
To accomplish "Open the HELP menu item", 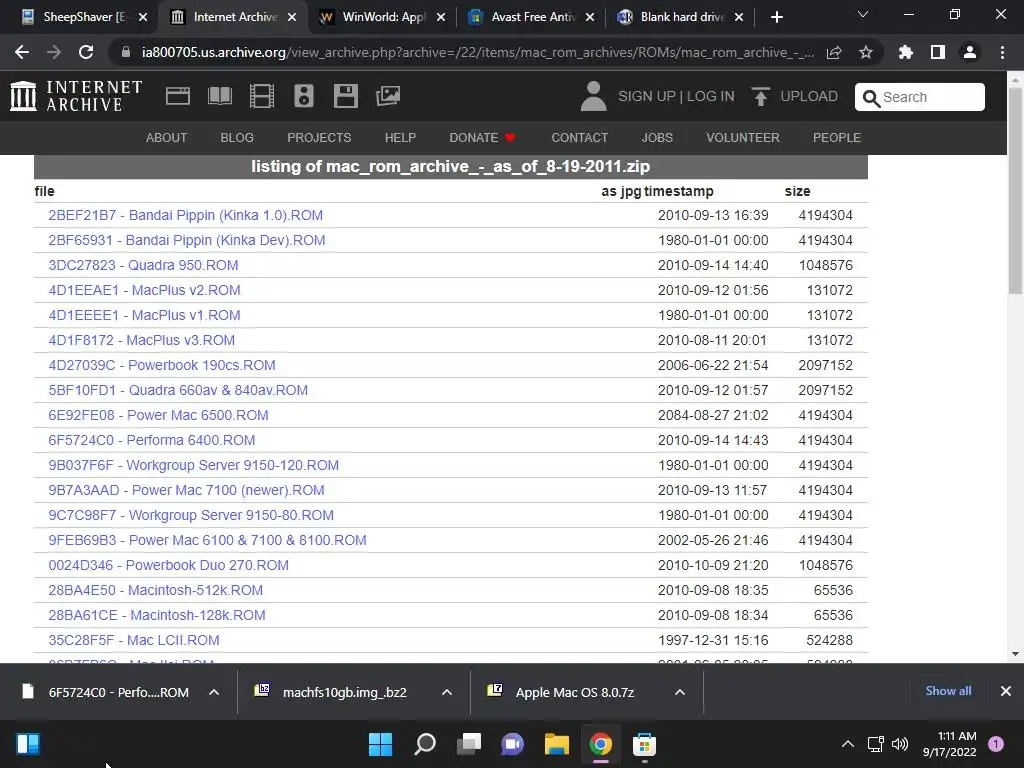I will coord(400,138).
